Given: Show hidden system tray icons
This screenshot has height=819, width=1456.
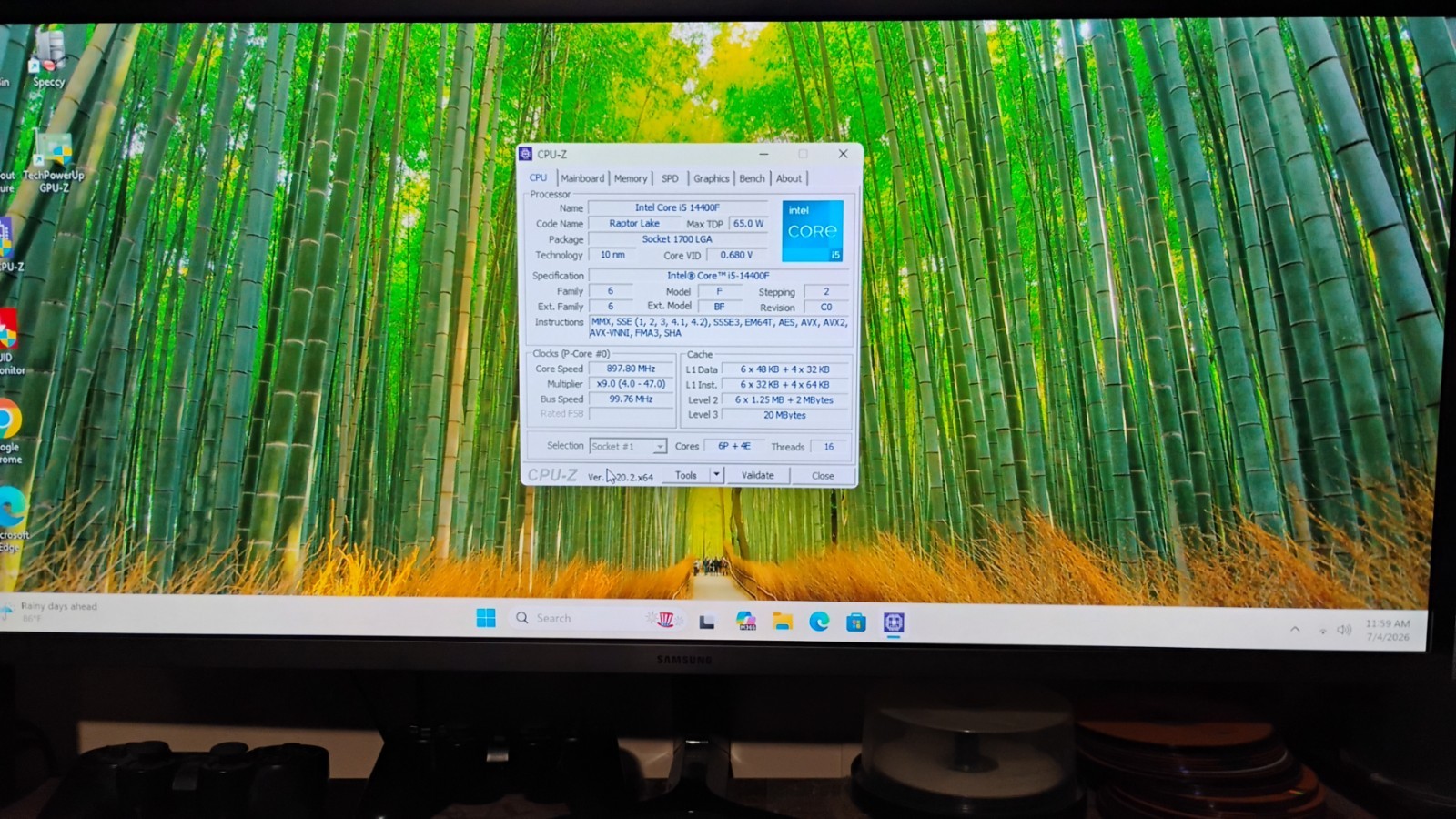Looking at the screenshot, I should point(1295,629).
